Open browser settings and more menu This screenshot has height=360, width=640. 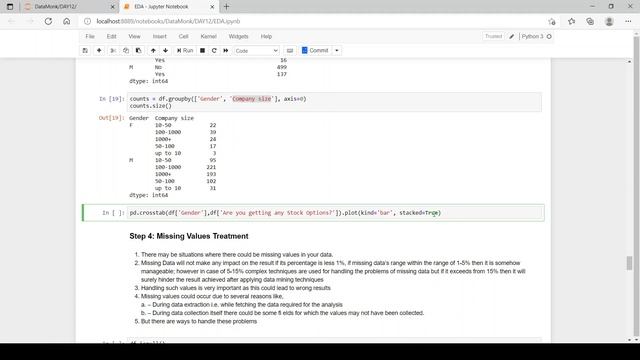point(628,21)
